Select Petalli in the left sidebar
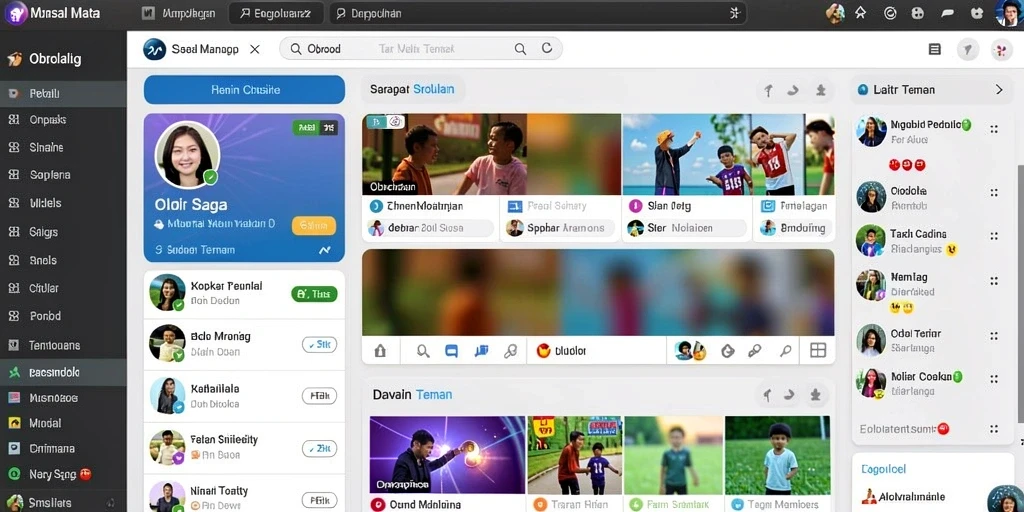The image size is (1024, 512). point(63,93)
